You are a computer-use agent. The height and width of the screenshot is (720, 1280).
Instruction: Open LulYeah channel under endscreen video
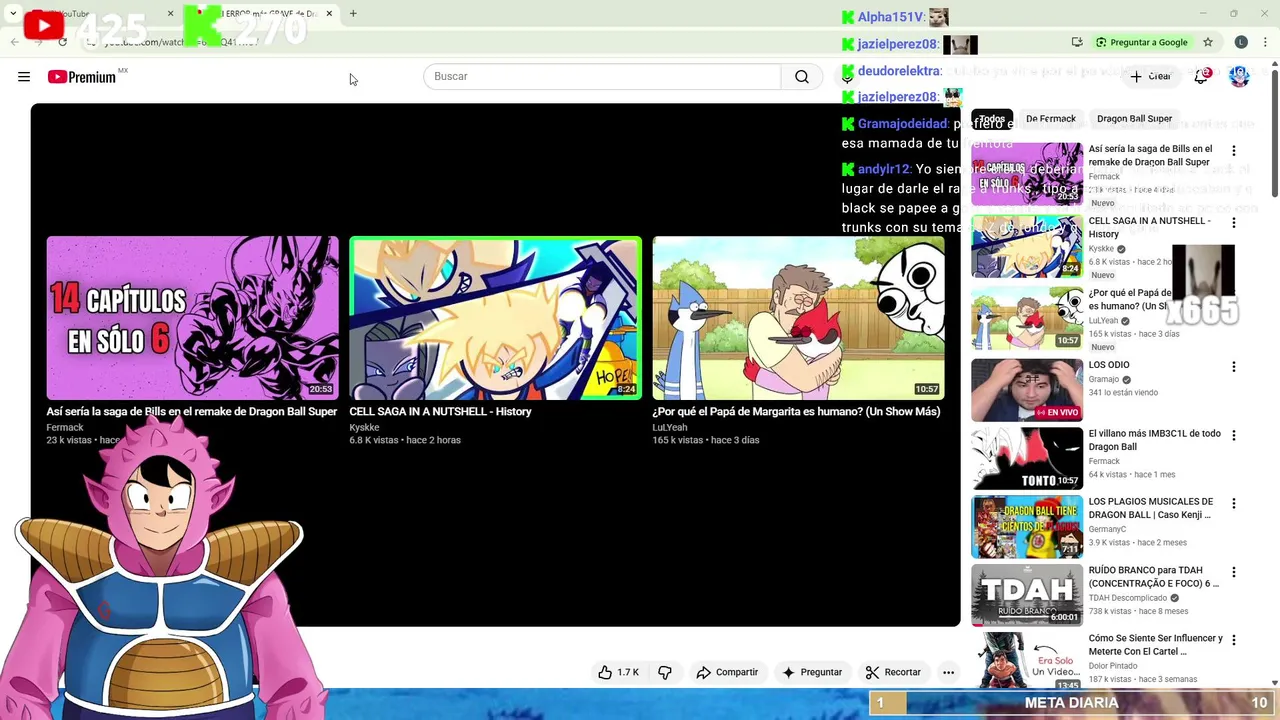coord(670,428)
